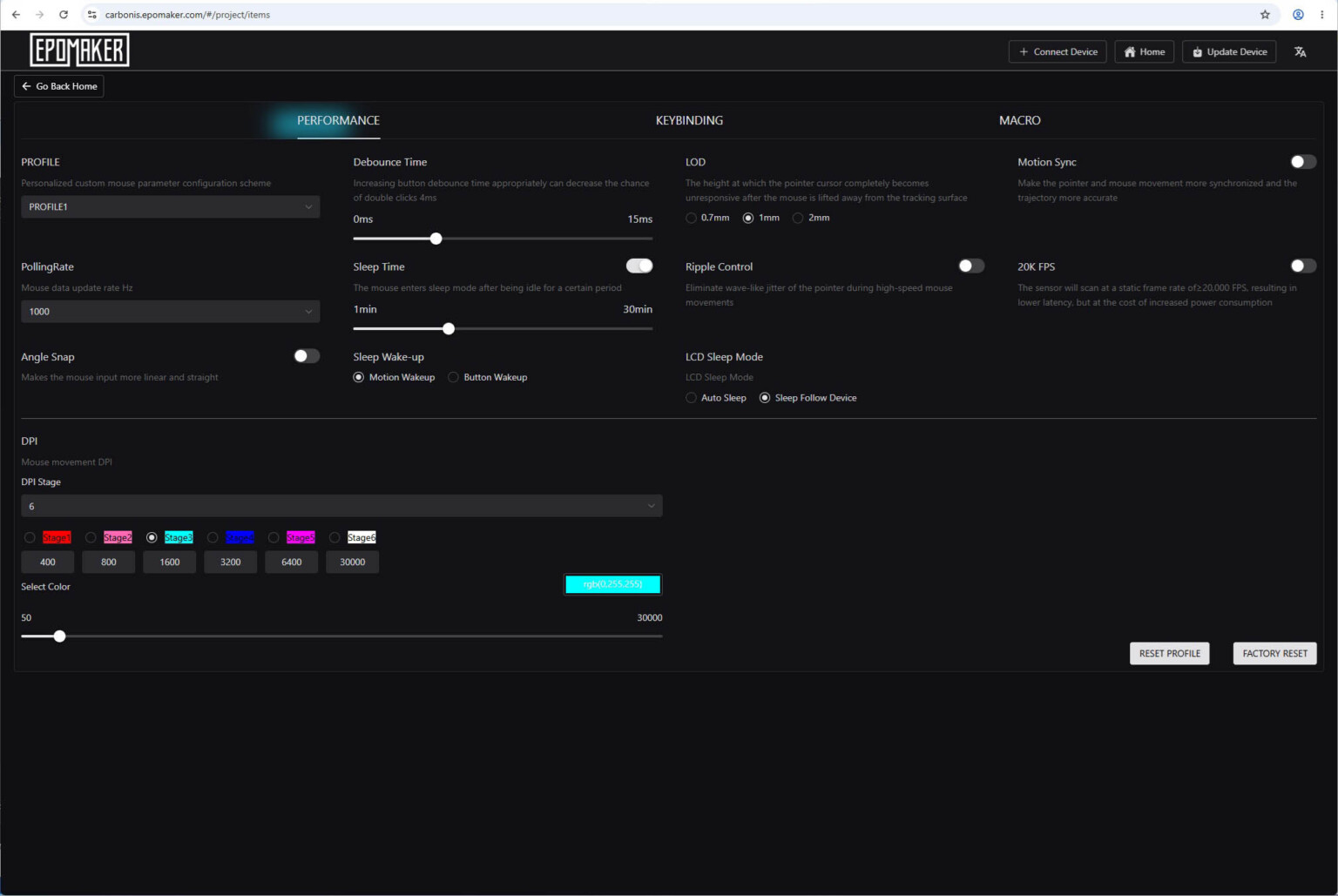Select the 2mm LOD option

[x=811, y=218]
